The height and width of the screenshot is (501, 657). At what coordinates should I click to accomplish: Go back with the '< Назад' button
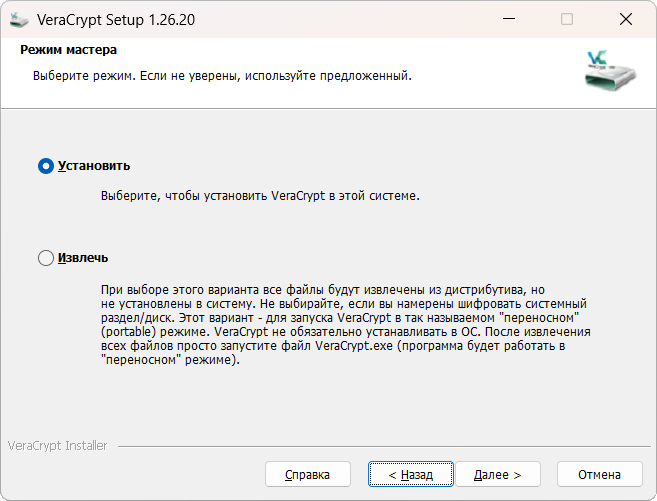[410, 474]
